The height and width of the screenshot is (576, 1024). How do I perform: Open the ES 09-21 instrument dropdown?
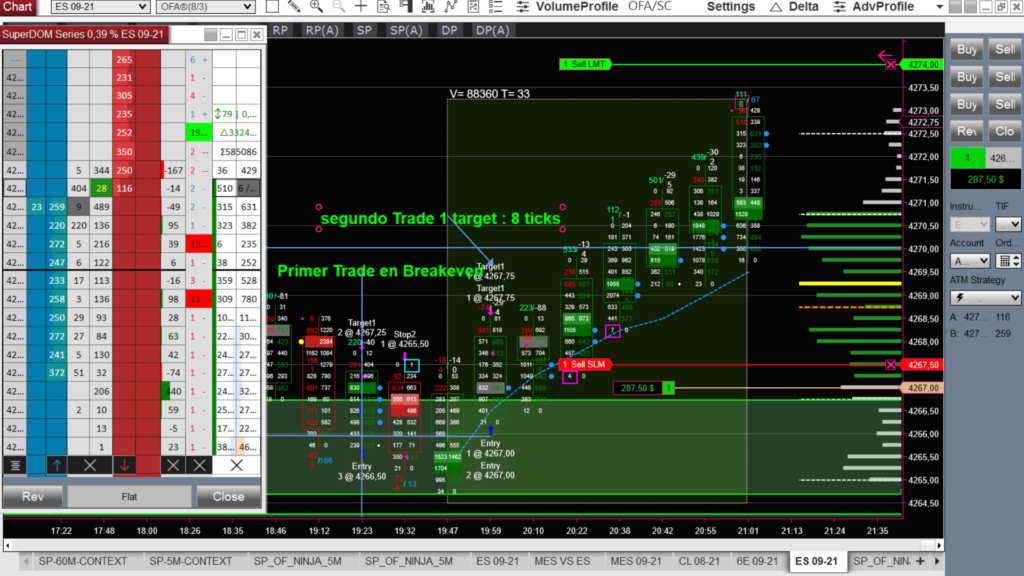point(101,7)
